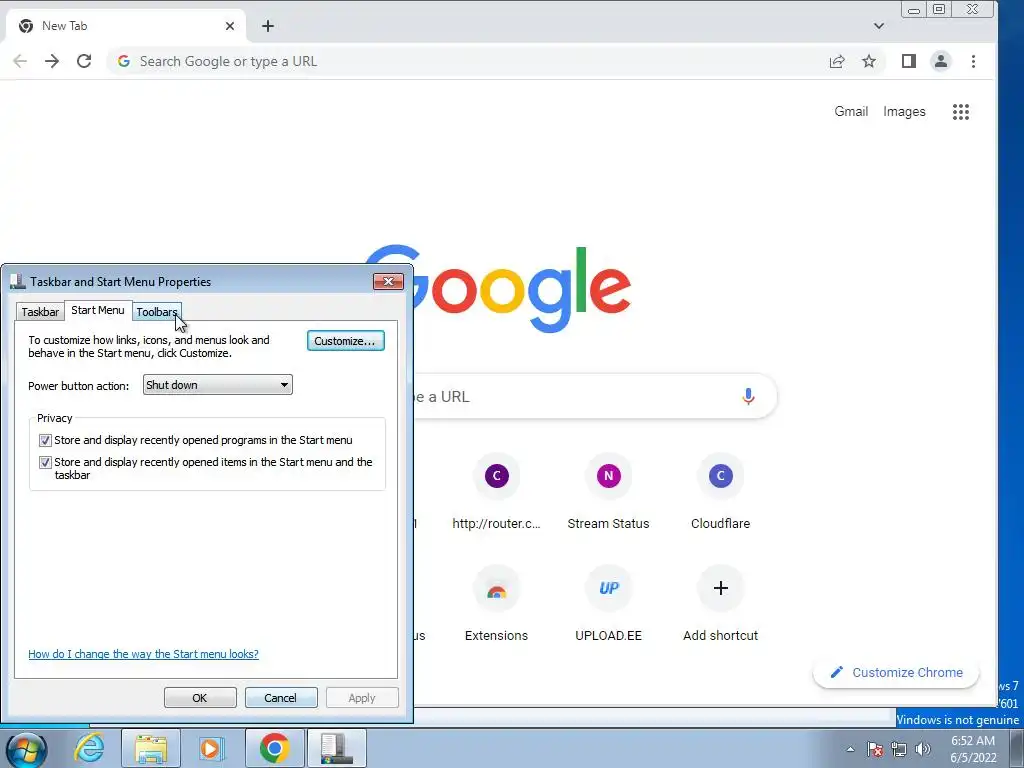Switch to the Taskbar tab

click(40, 312)
